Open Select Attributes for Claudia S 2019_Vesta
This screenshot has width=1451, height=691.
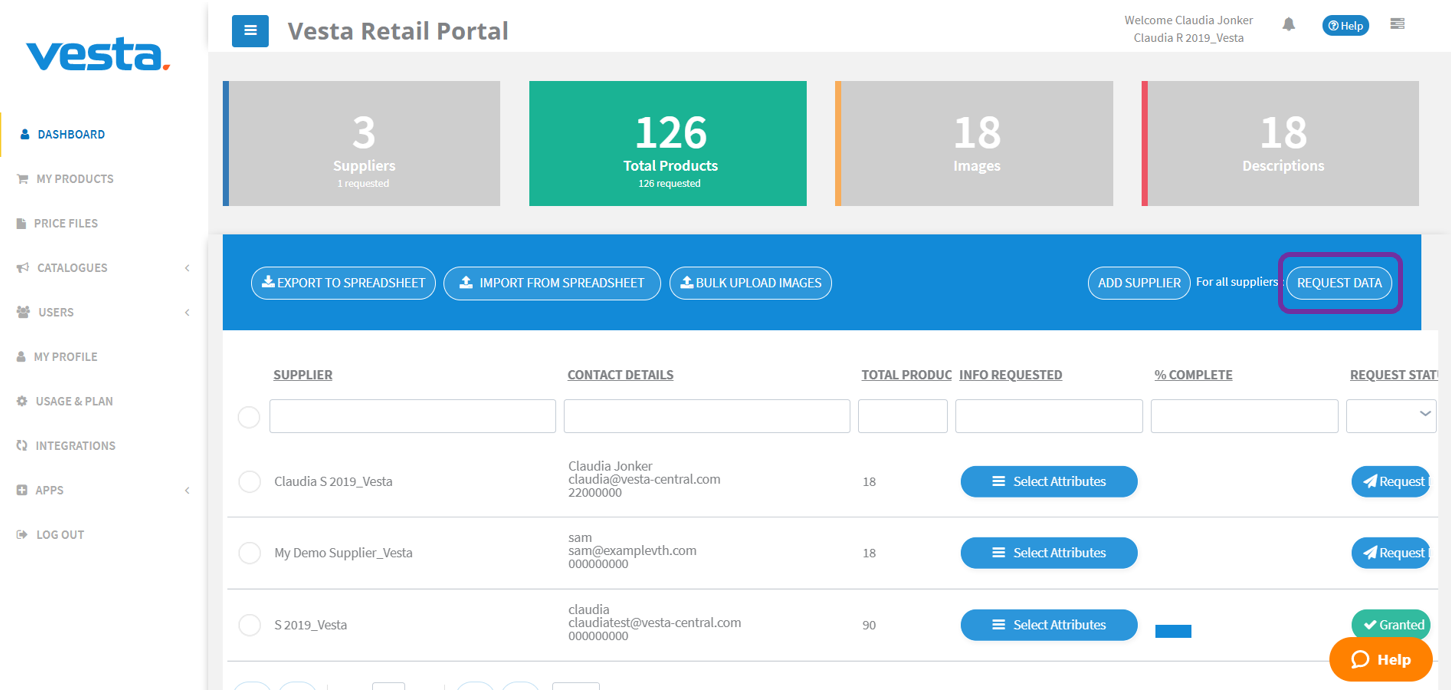[x=1049, y=481]
